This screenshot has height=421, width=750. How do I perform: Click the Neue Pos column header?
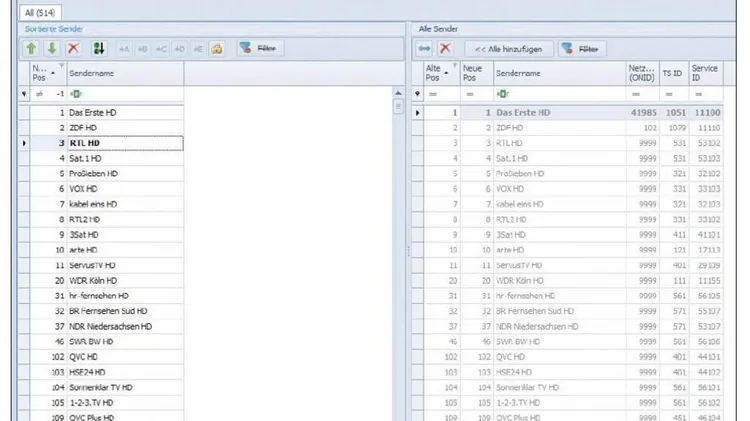pyautogui.click(x=476, y=73)
